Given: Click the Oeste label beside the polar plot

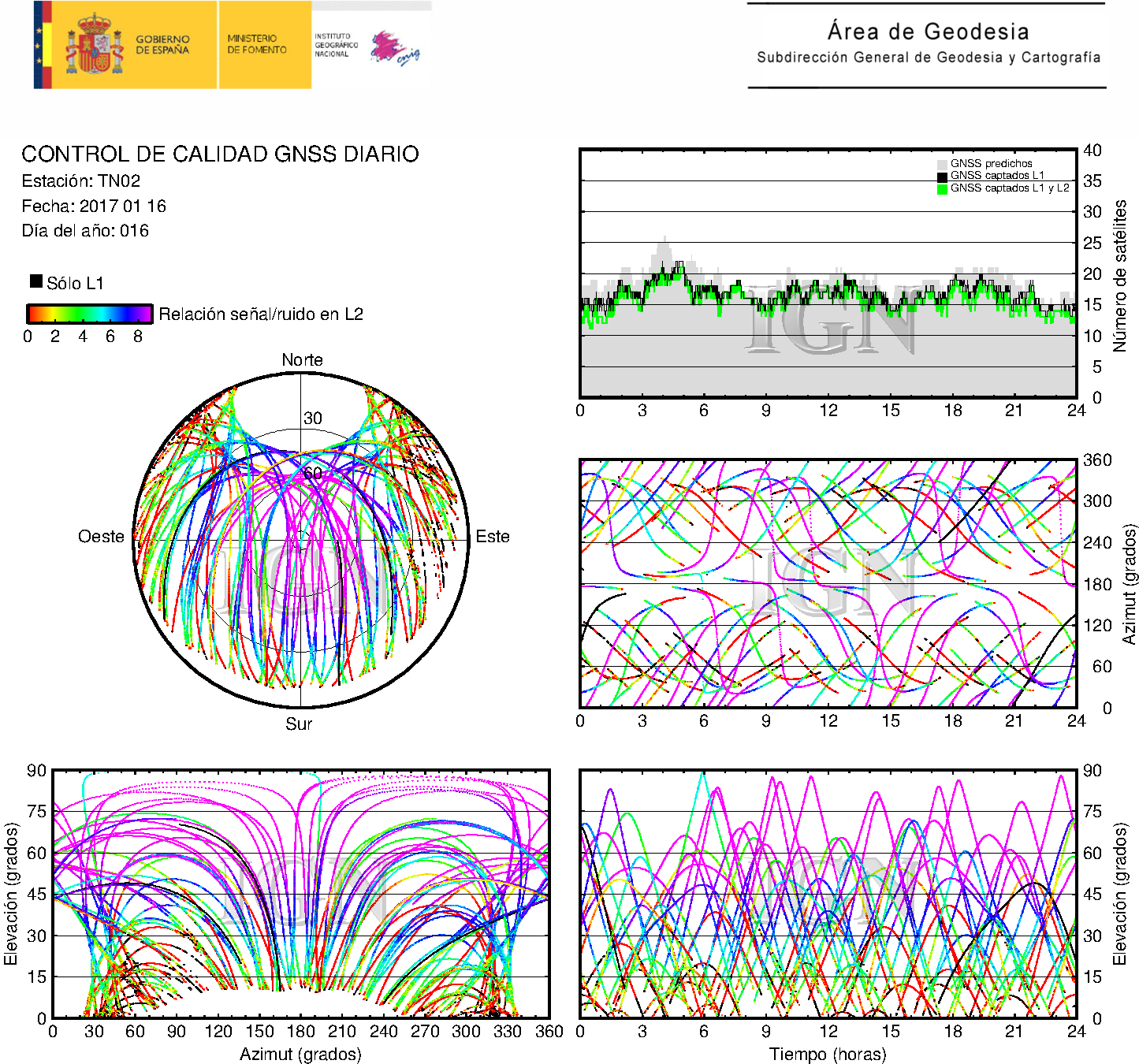Looking at the screenshot, I should coord(101,537).
